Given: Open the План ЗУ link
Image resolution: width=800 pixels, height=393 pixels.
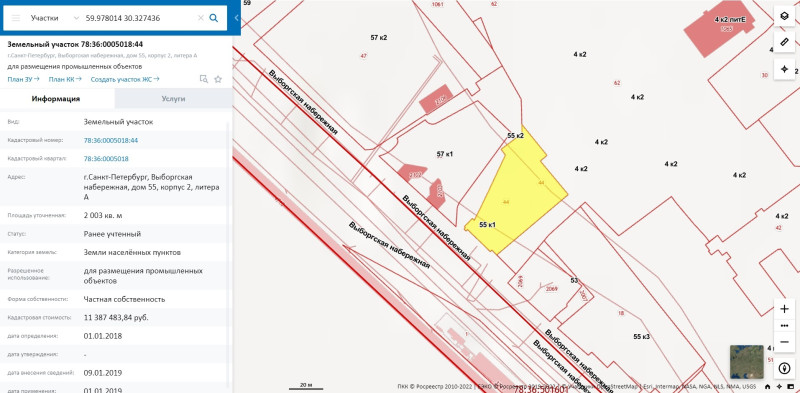Looking at the screenshot, I should coord(23,79).
